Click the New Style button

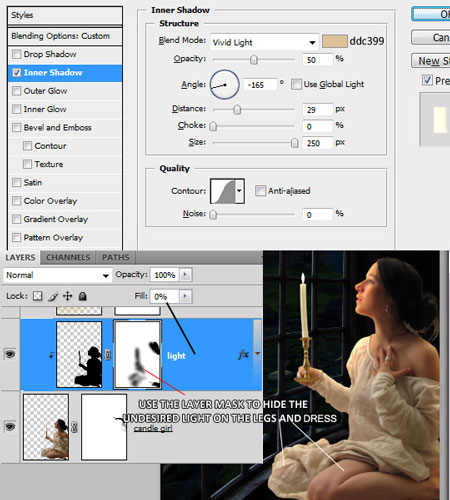[431, 61]
